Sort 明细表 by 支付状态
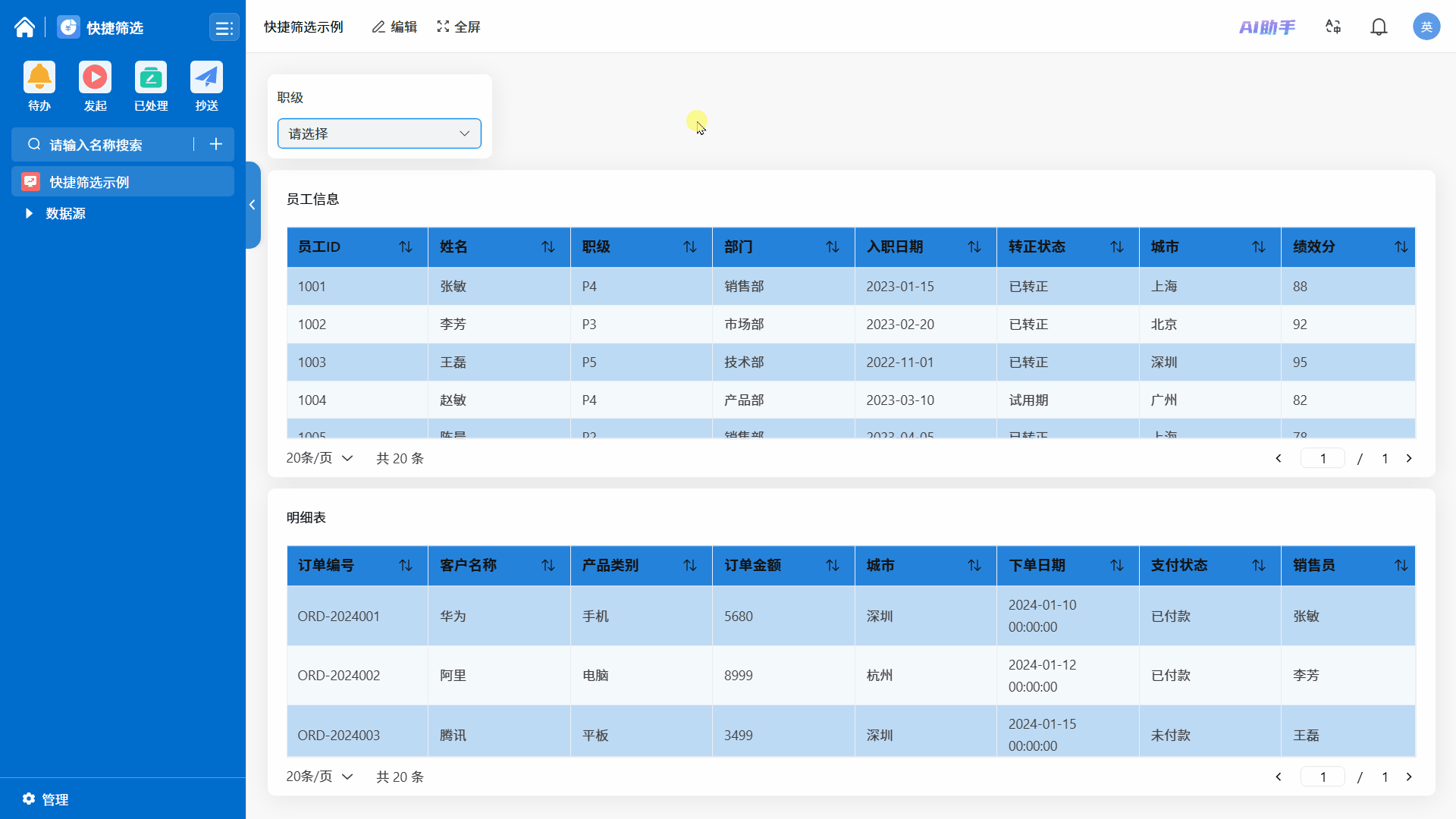Screen dimensions: 1456x819 coord(1259,566)
